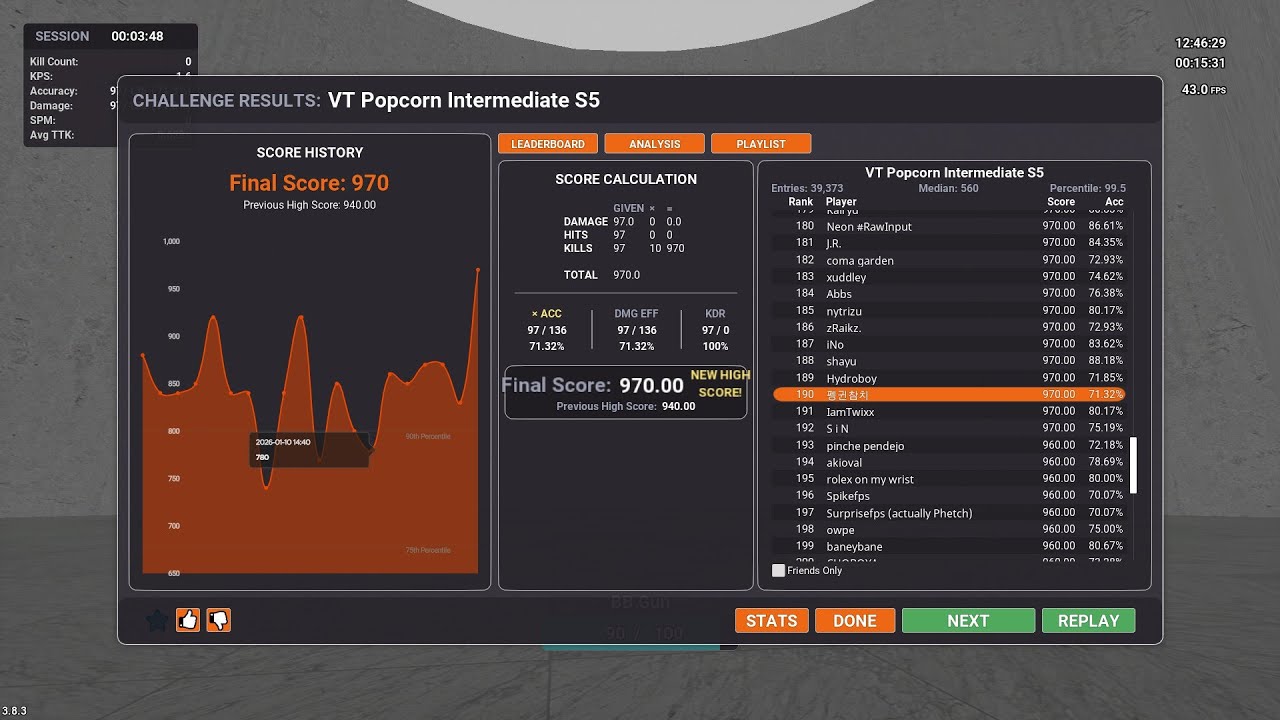1280x720 pixels.
Task: Select player rolex on my wrist
Action: (x=949, y=479)
